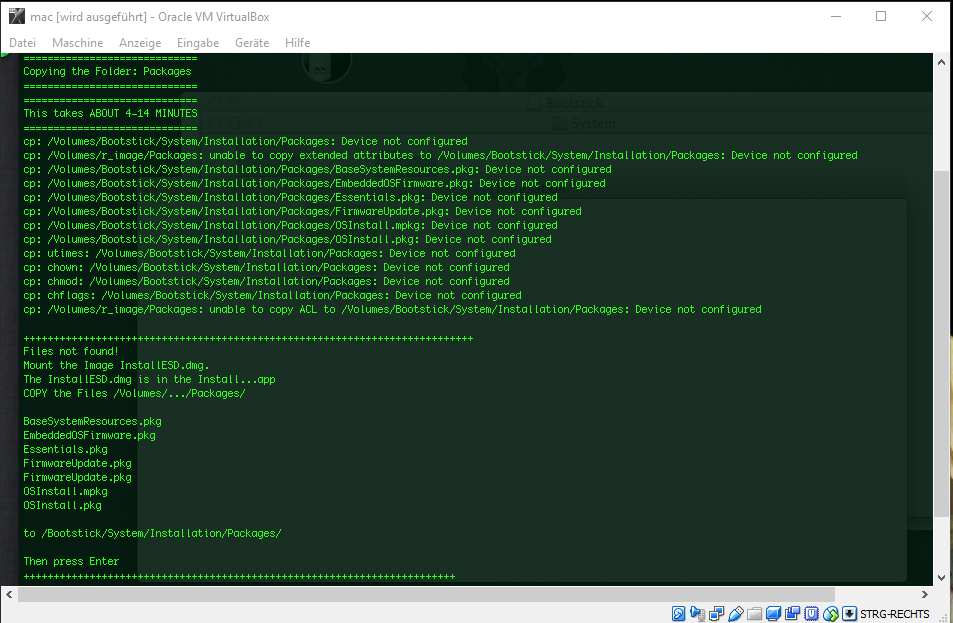This screenshot has height=623, width=953.
Task: Click 'EmbeddedOSFirmware.pkg' in the file list
Action: point(89,435)
